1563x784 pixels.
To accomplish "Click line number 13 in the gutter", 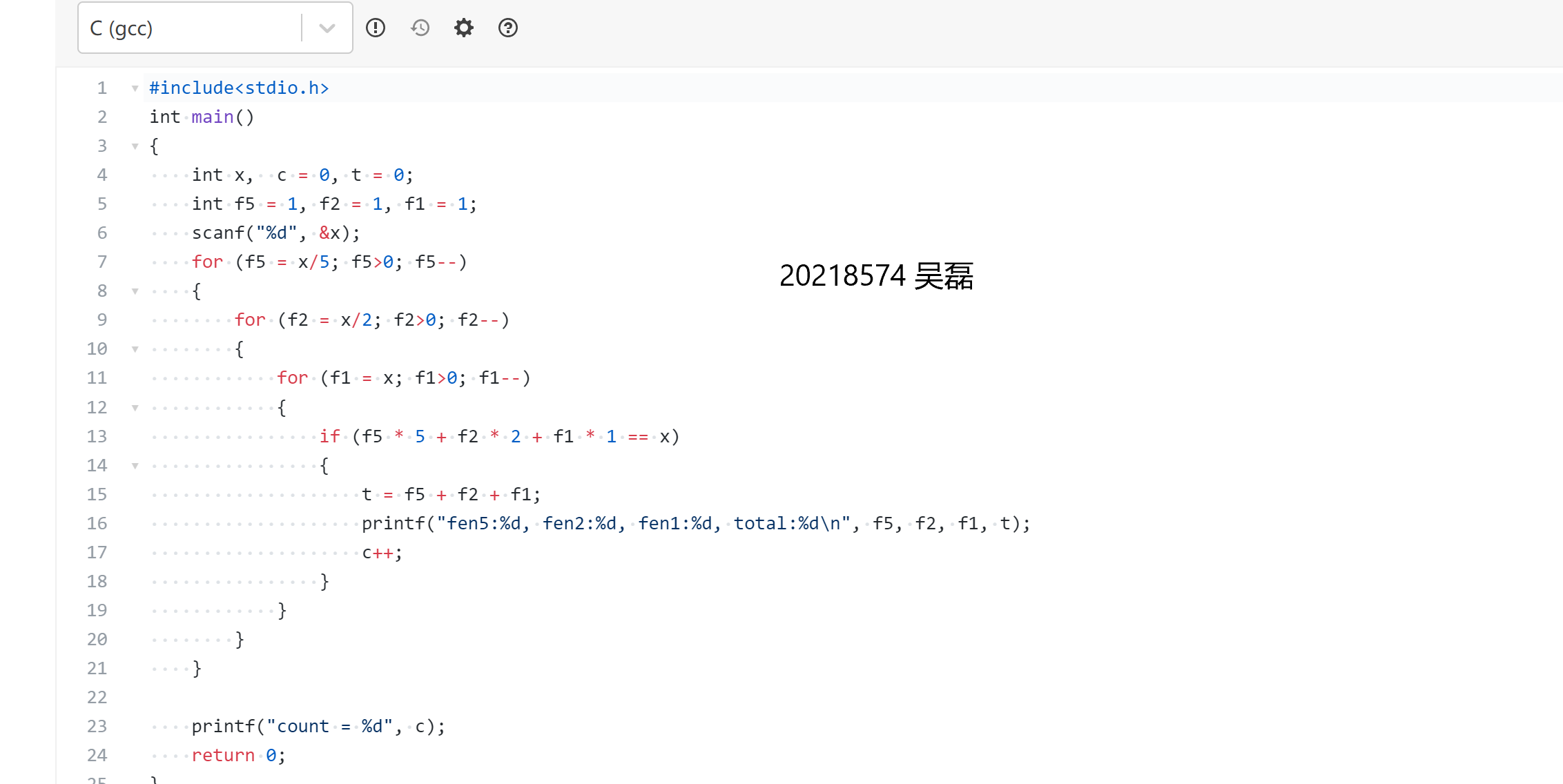I will pyautogui.click(x=97, y=437).
